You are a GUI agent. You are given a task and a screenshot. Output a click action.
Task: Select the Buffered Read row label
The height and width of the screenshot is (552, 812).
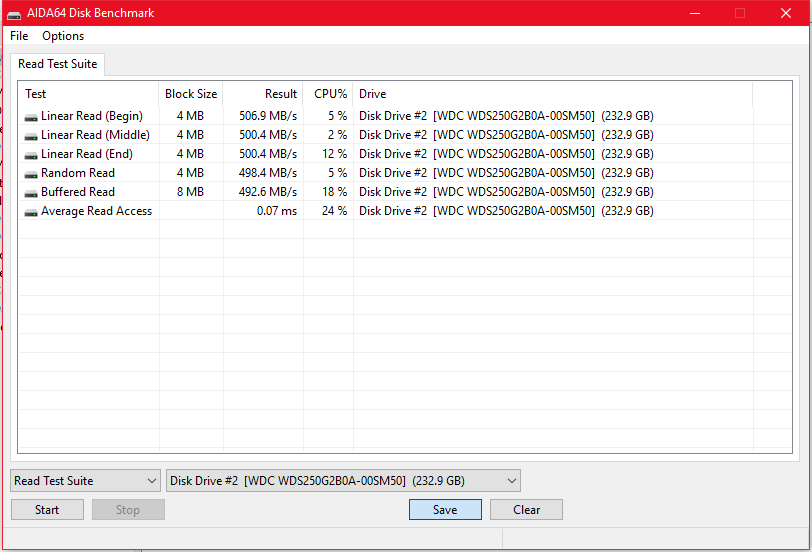pyautogui.click(x=78, y=192)
